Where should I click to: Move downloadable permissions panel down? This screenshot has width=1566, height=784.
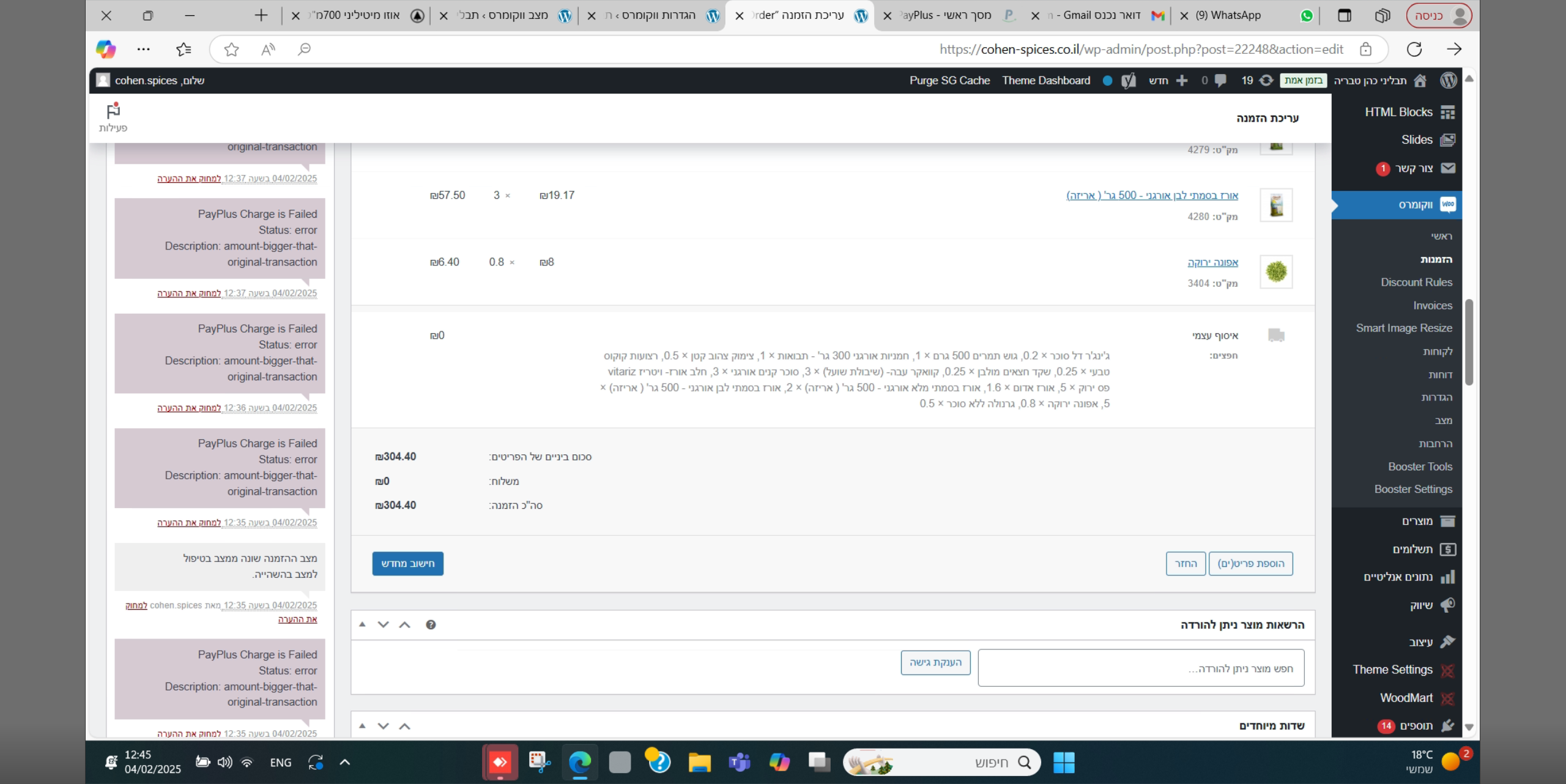tap(384, 624)
